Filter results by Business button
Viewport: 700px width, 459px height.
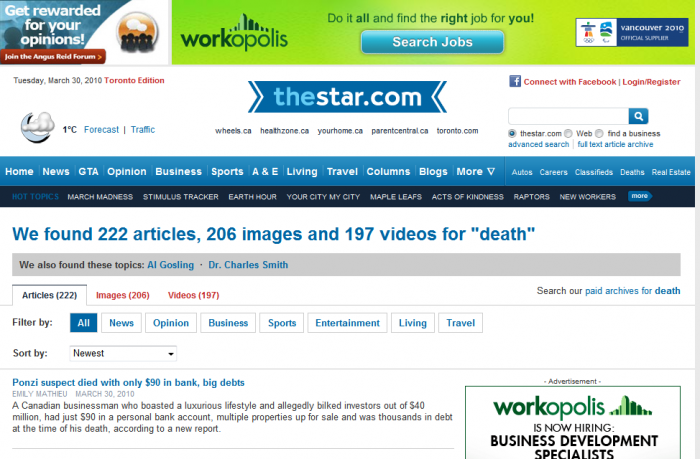point(228,323)
